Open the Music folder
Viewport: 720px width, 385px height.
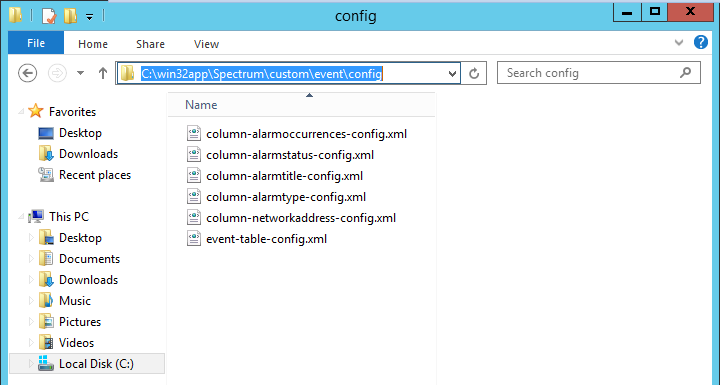click(75, 301)
